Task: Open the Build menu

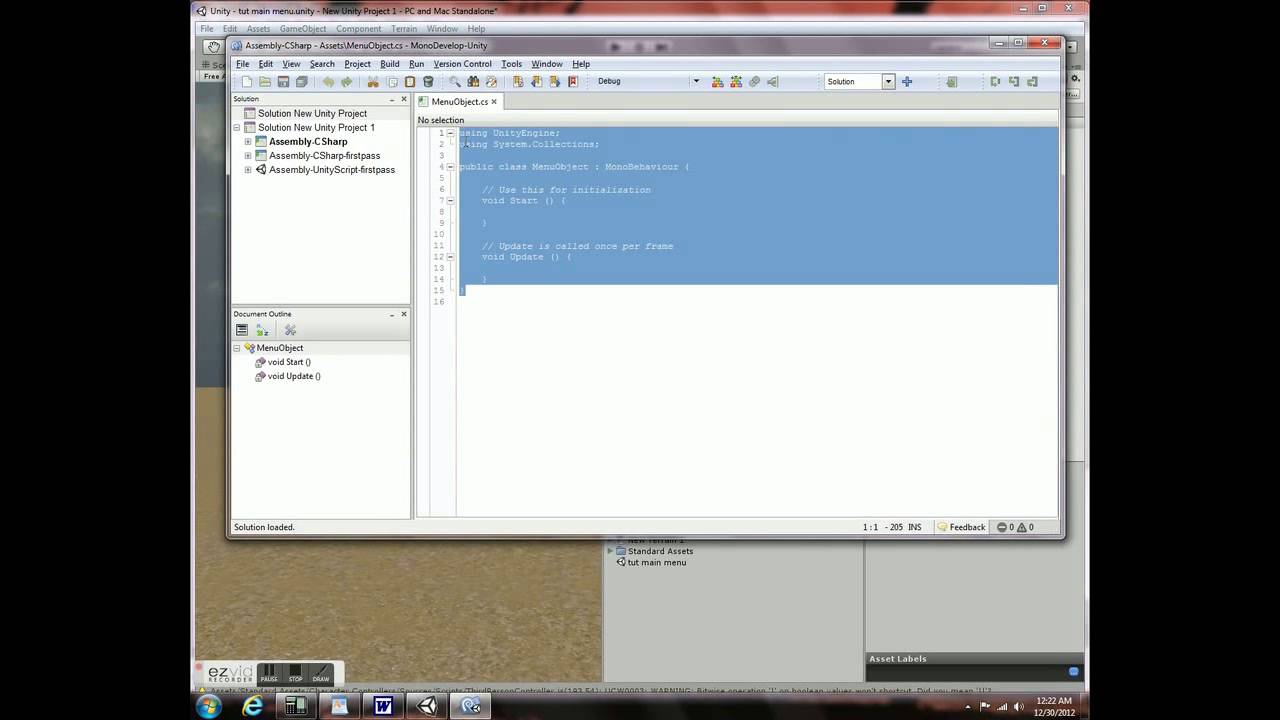Action: tap(390, 64)
